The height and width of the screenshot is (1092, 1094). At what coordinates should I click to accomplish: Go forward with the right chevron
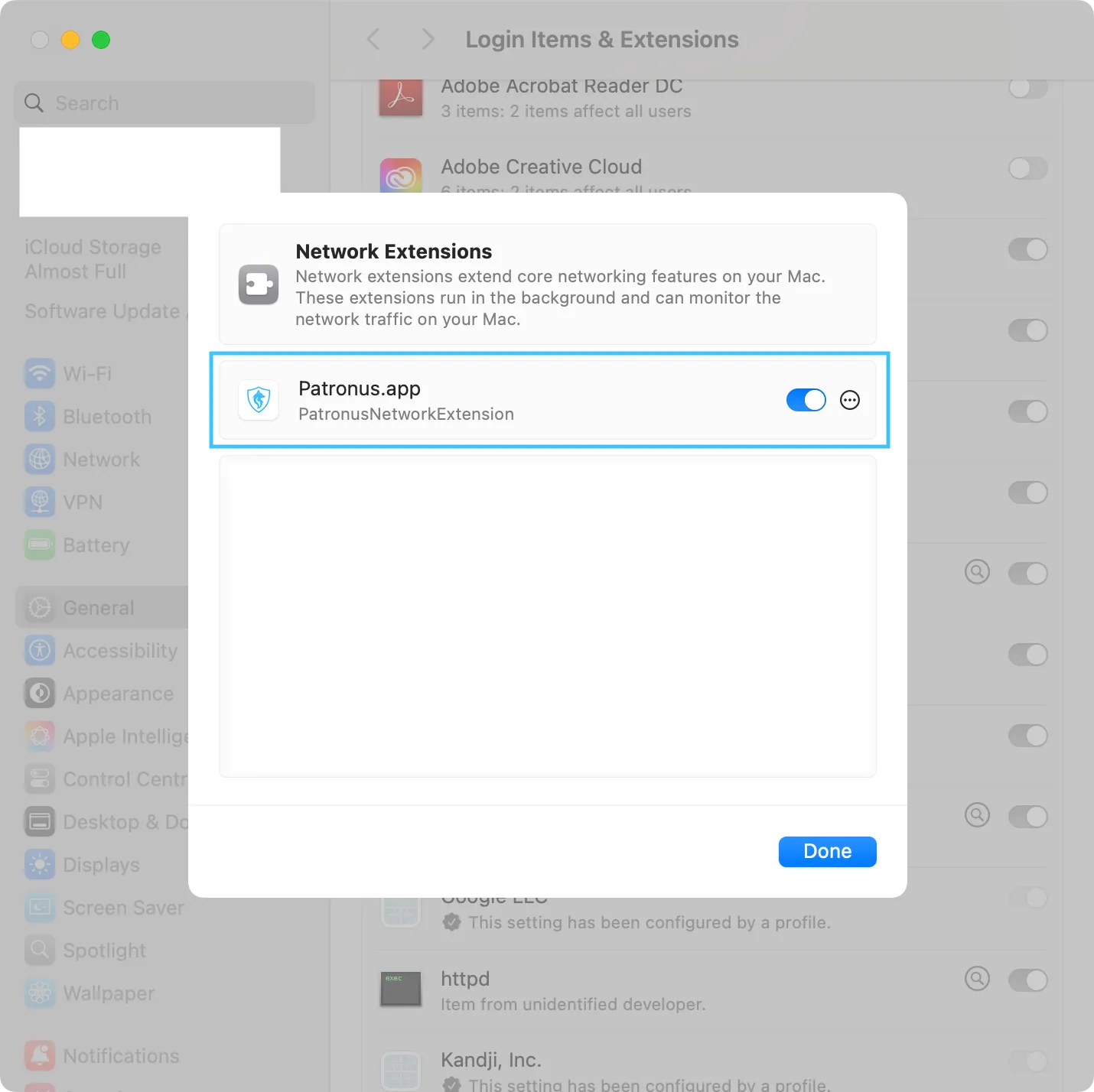coord(428,40)
